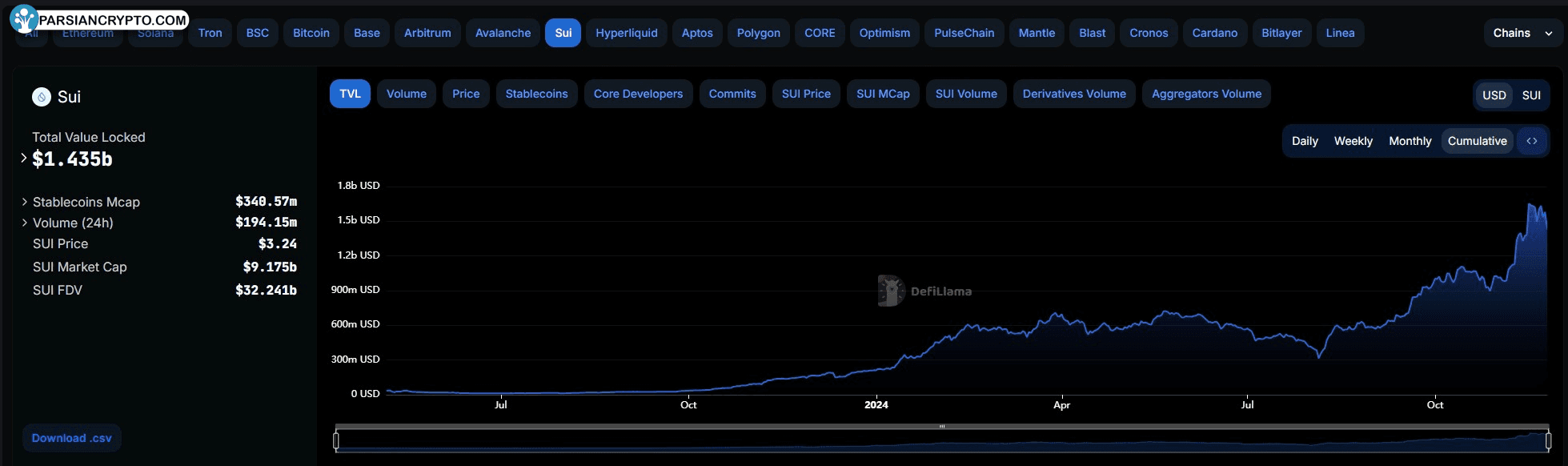Click the embed code icon next to Cumulative
This screenshot has width=1568, height=466.
click(1531, 141)
